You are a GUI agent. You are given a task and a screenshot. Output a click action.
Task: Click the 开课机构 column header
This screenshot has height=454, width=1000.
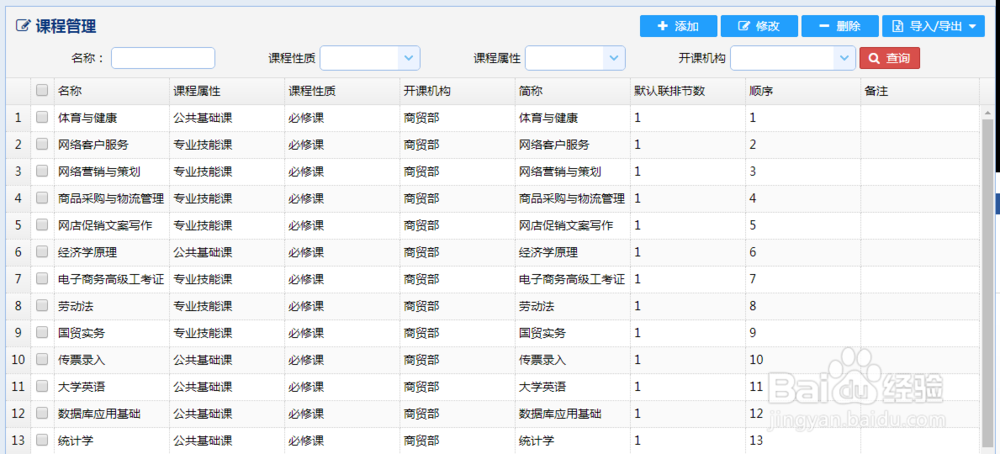pyautogui.click(x=458, y=91)
